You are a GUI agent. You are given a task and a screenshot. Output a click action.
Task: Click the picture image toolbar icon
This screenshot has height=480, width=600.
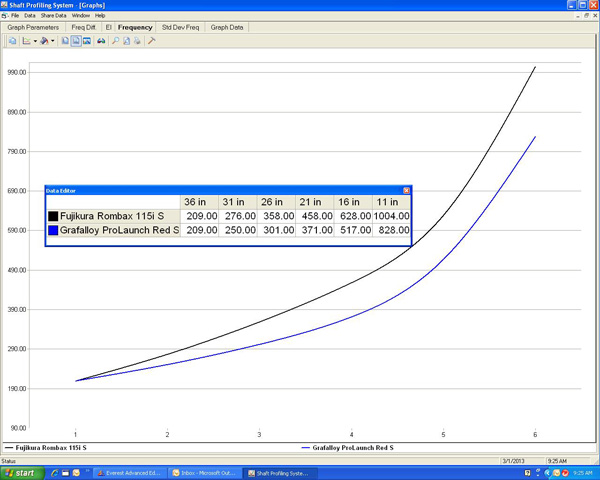[x=87, y=41]
